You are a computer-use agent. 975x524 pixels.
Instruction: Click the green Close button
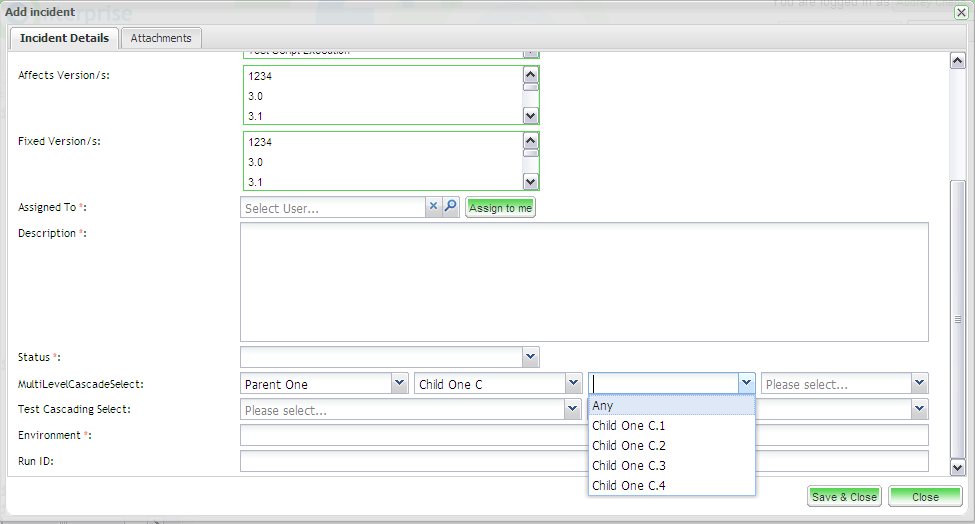[x=925, y=497]
